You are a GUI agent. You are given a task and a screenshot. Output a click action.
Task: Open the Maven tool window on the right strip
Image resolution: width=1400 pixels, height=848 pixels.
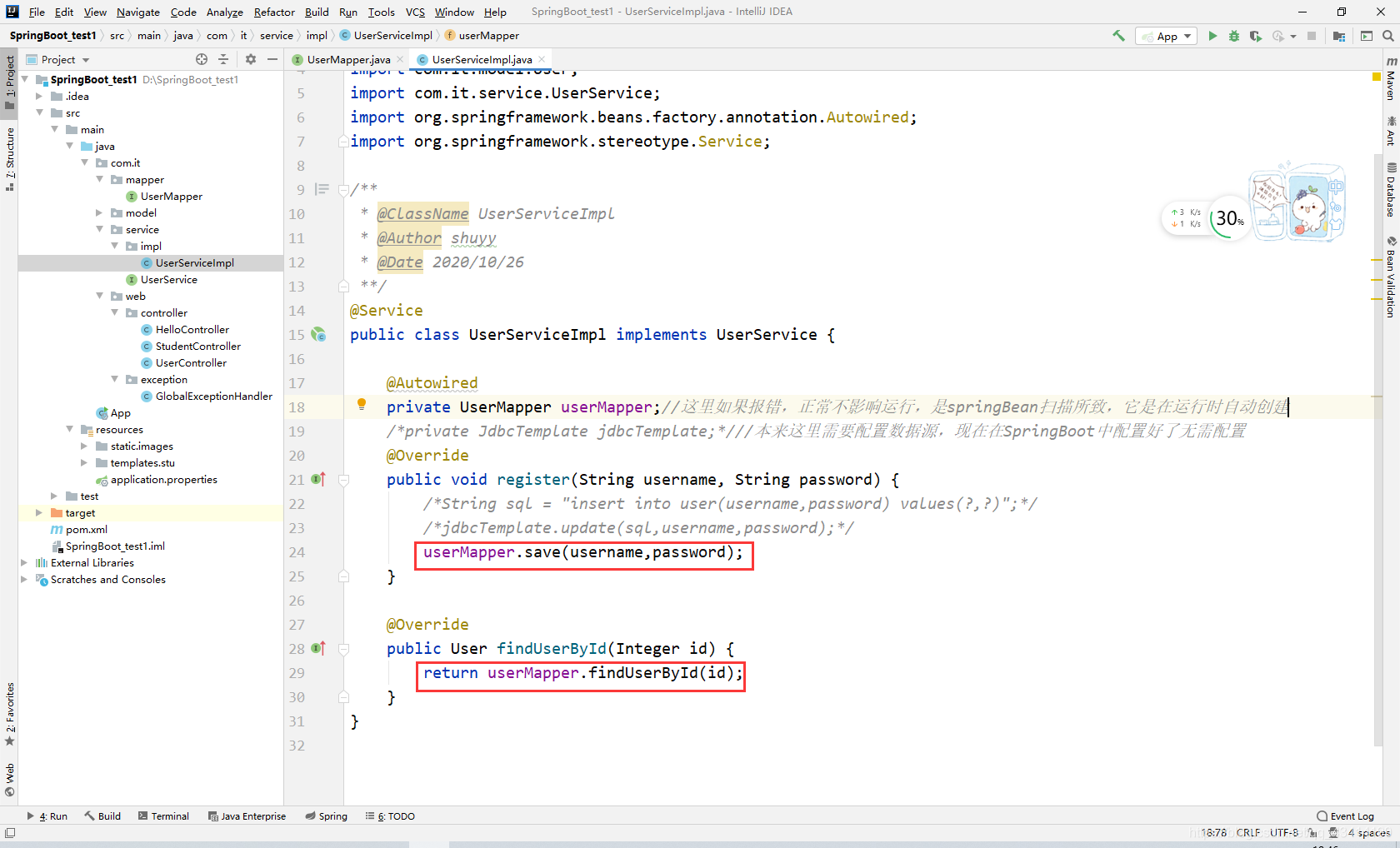(1391, 79)
